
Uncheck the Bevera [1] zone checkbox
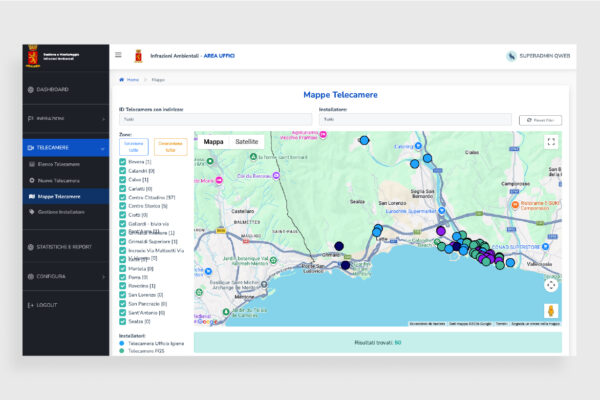[122, 162]
